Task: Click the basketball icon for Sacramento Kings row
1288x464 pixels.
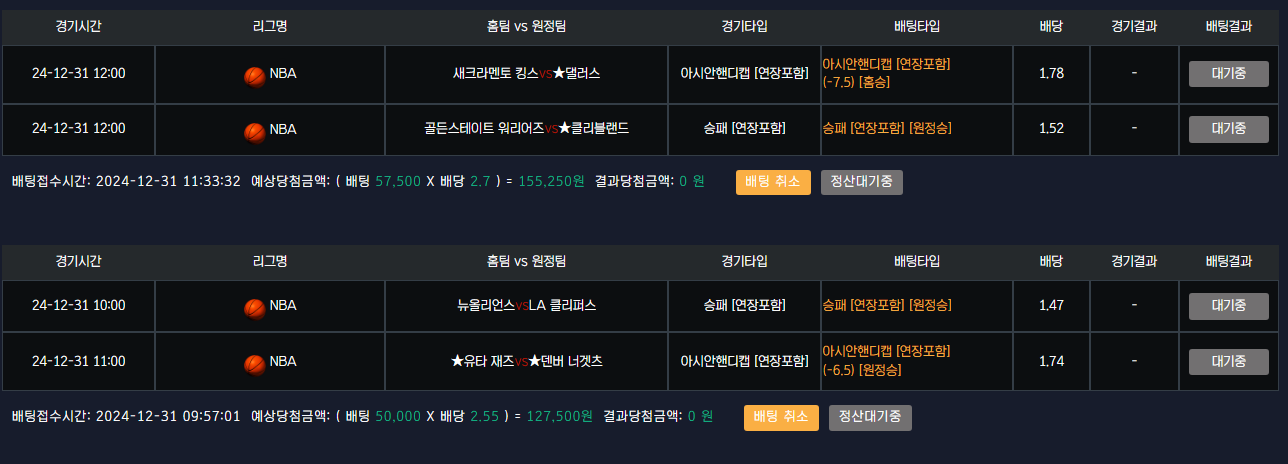Action: click(x=255, y=75)
